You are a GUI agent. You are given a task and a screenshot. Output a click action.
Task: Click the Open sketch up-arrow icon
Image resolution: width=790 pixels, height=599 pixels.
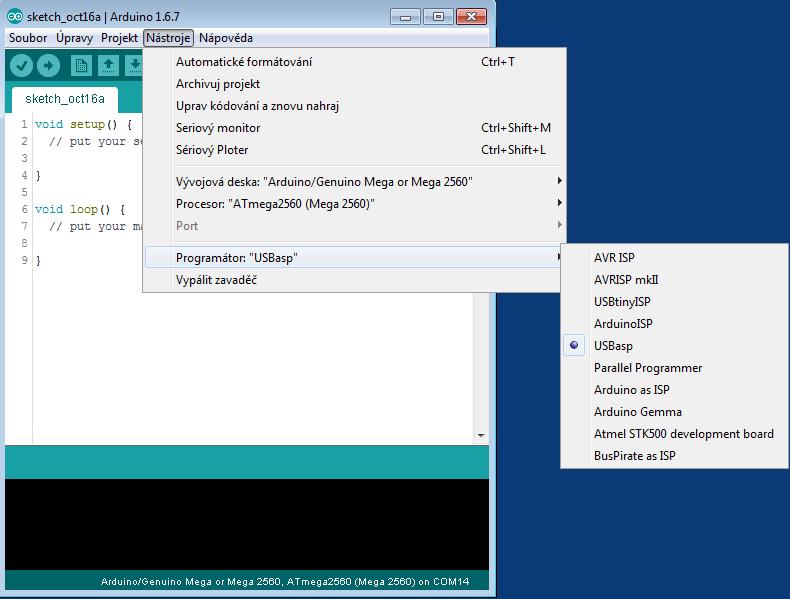tap(107, 66)
